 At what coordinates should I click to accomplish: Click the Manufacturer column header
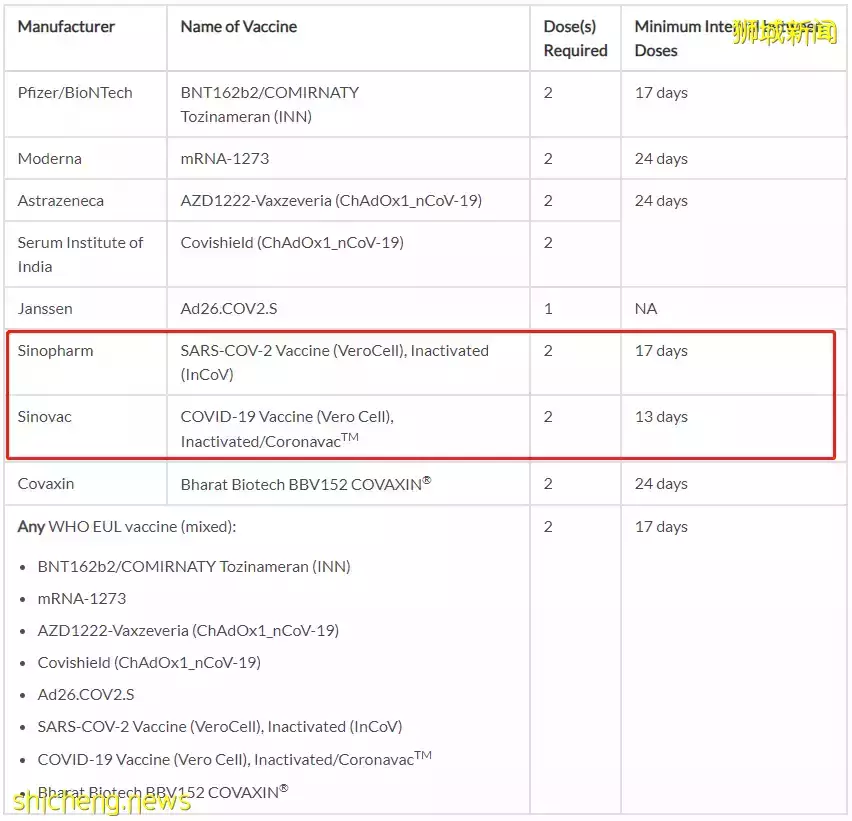coord(64,27)
